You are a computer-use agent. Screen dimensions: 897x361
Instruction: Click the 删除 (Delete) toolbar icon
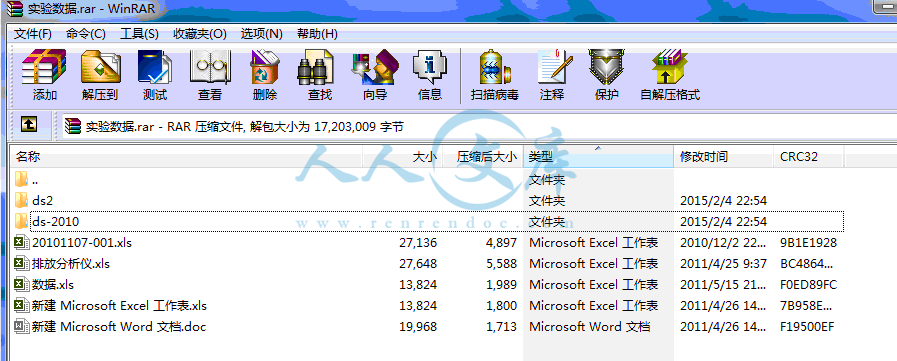(x=264, y=67)
